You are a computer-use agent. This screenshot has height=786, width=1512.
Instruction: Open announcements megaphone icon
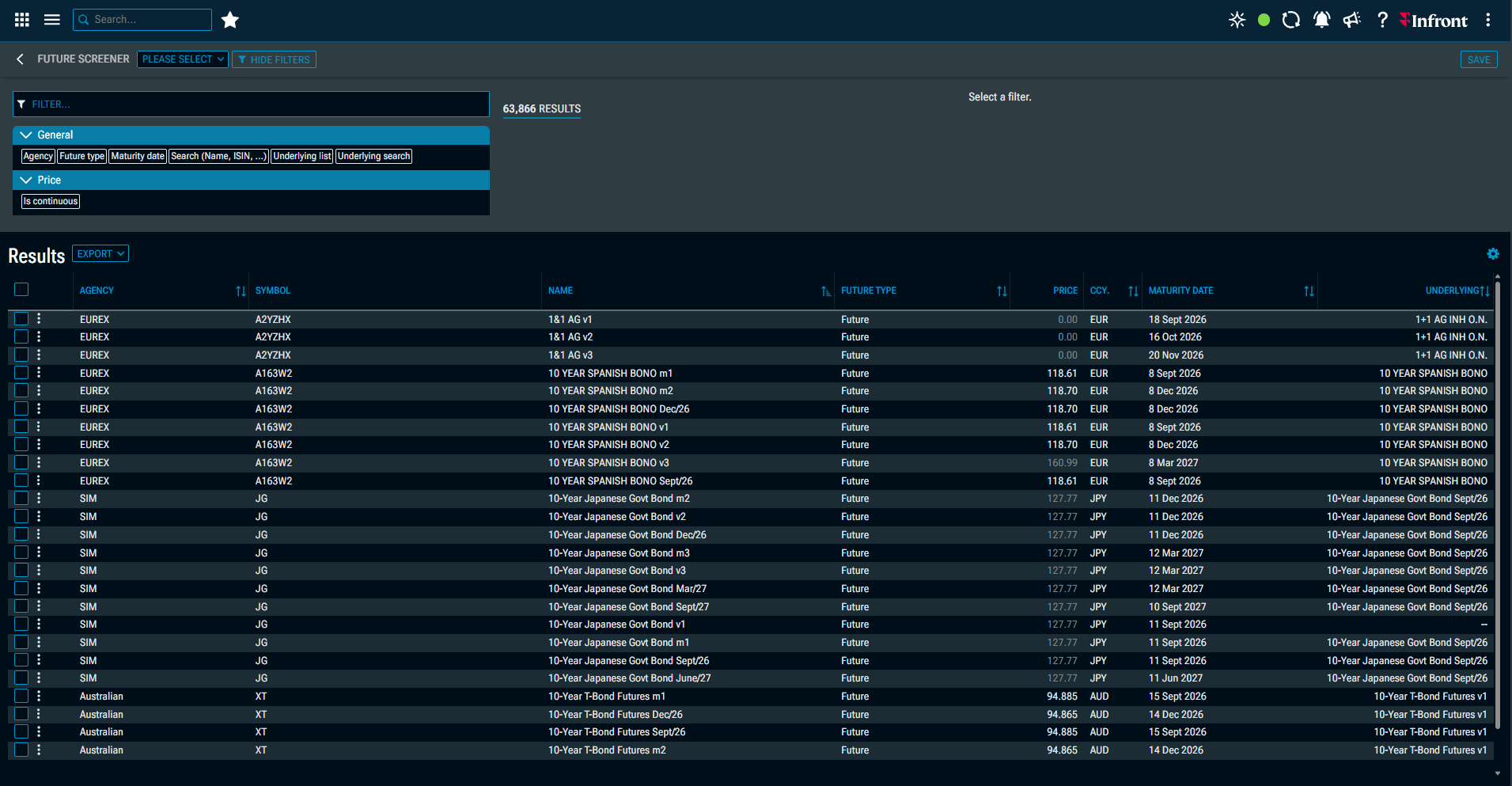point(1351,20)
